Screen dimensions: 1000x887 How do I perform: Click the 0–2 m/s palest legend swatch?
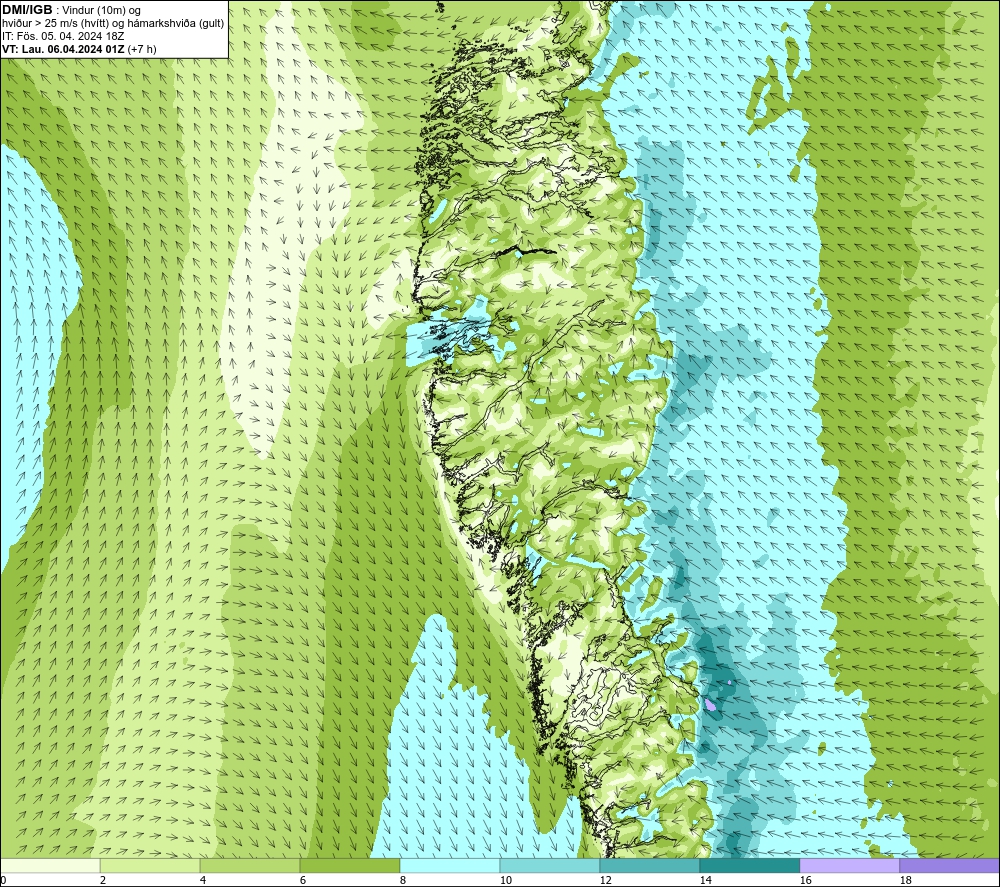click(x=50, y=865)
